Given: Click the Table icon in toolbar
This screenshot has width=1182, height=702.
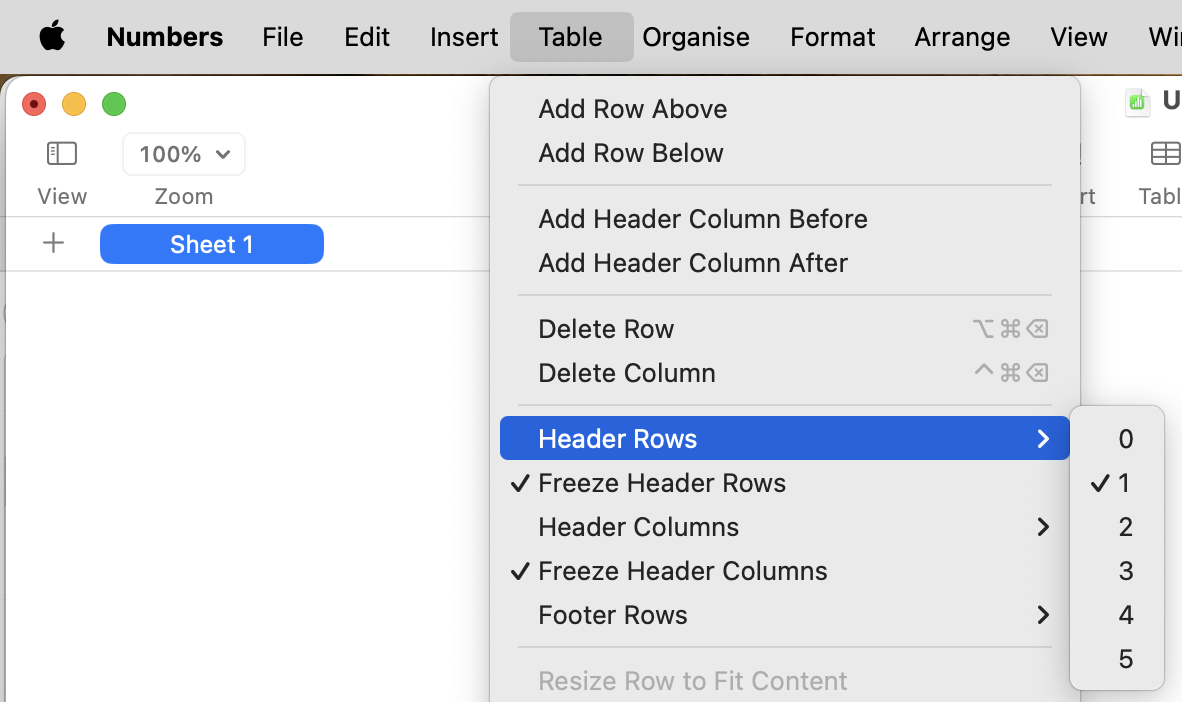Looking at the screenshot, I should tap(1165, 153).
